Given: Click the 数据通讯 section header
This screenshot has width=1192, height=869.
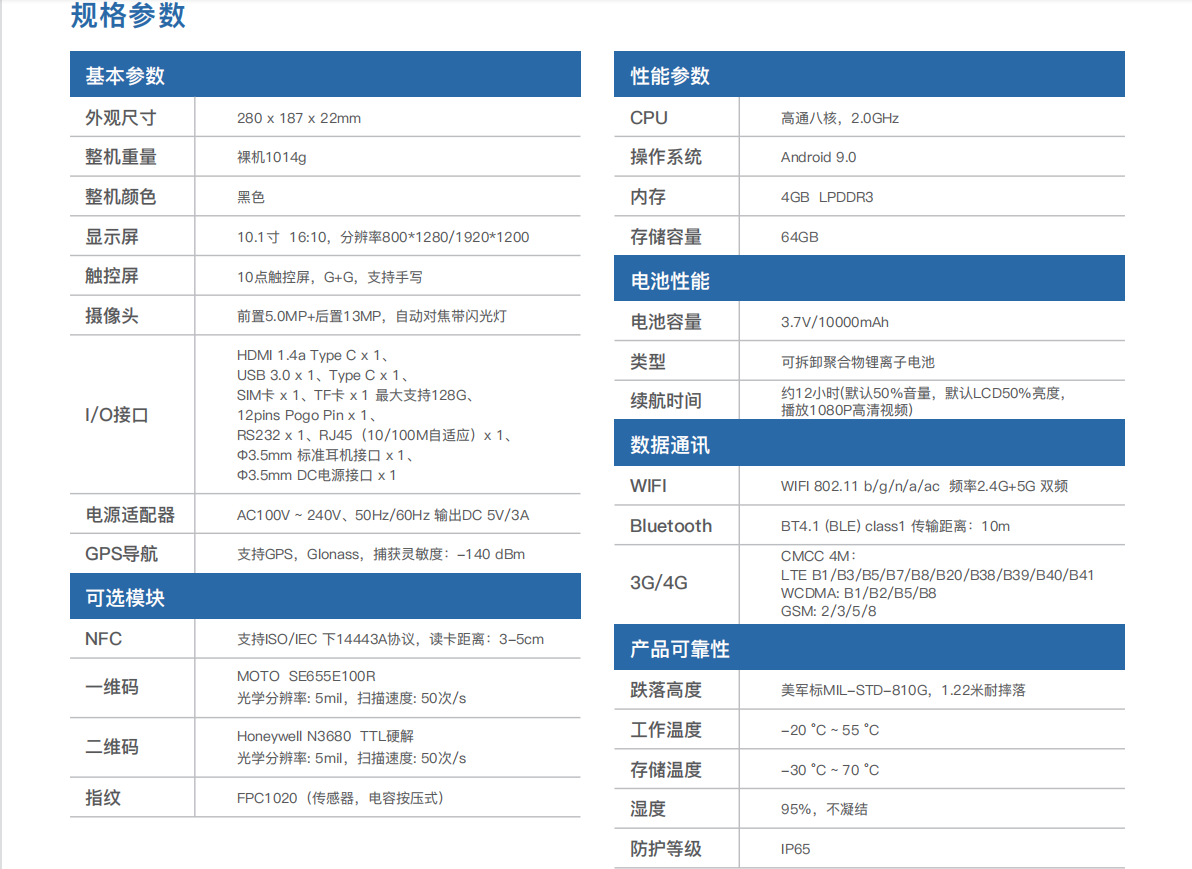Looking at the screenshot, I should coord(670,445).
